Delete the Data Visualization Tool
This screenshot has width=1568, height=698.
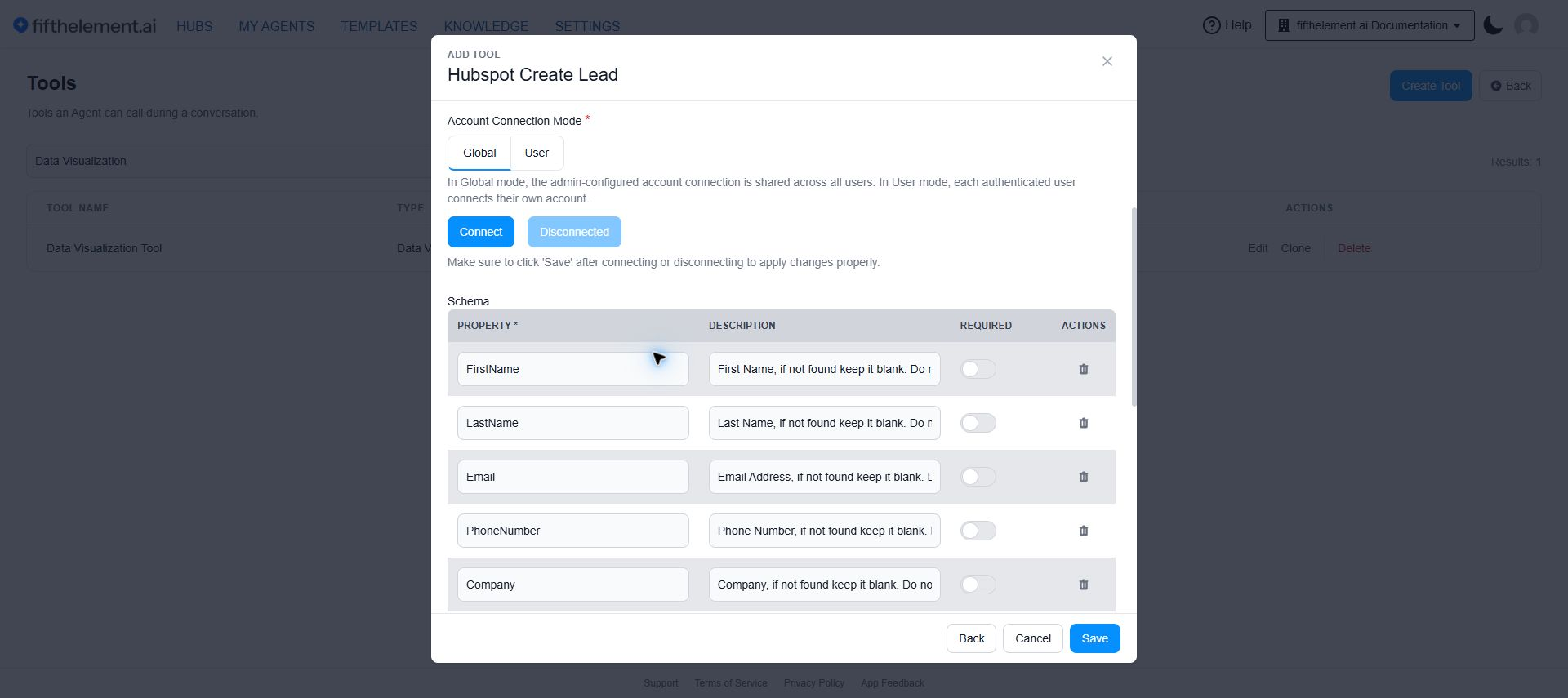coord(1354,248)
